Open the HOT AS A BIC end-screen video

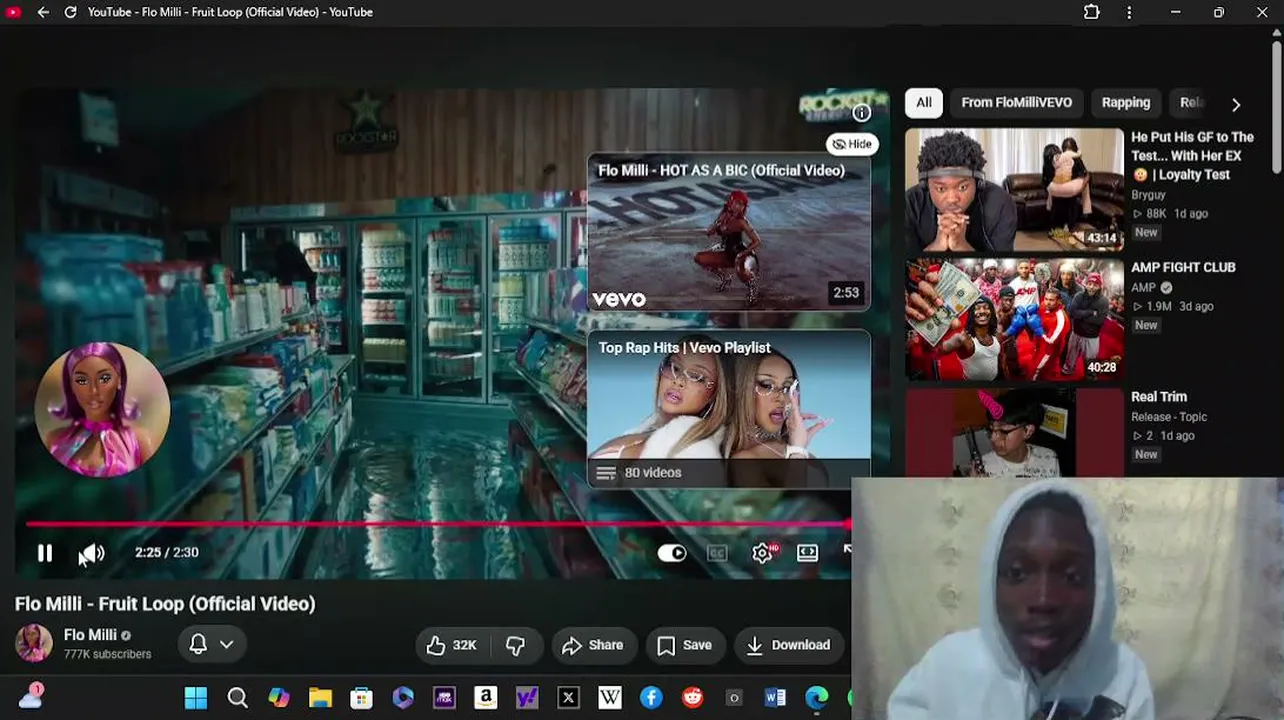[729, 232]
